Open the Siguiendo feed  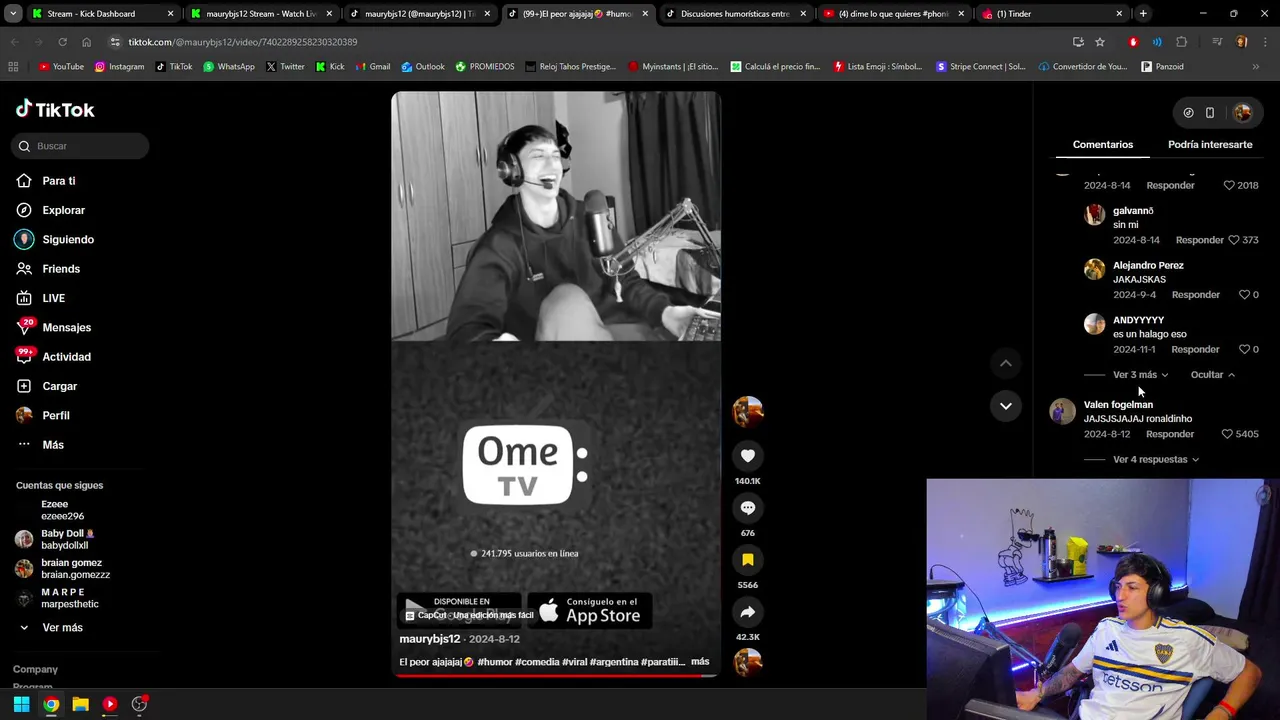[x=55, y=240]
